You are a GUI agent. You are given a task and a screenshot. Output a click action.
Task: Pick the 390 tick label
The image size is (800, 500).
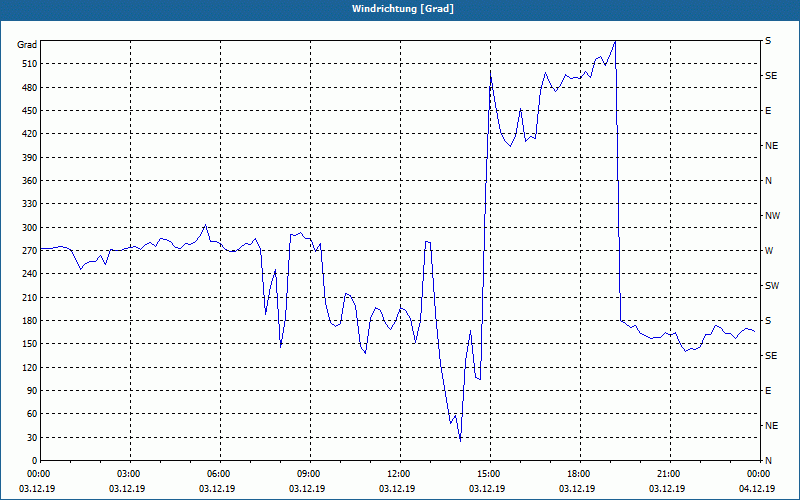28,157
